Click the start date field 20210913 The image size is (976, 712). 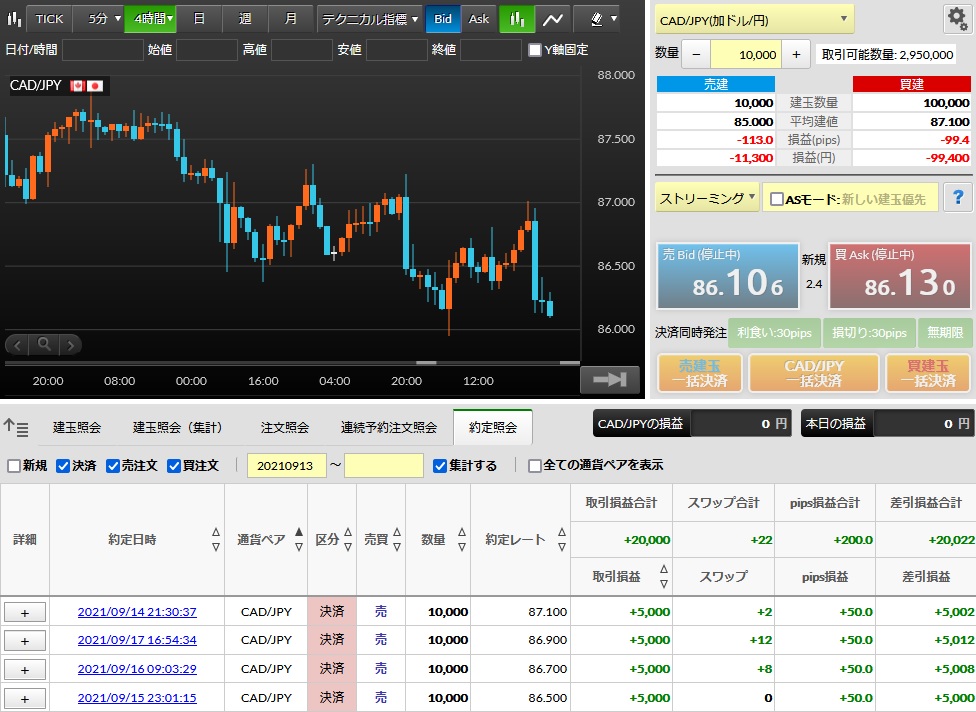point(286,466)
